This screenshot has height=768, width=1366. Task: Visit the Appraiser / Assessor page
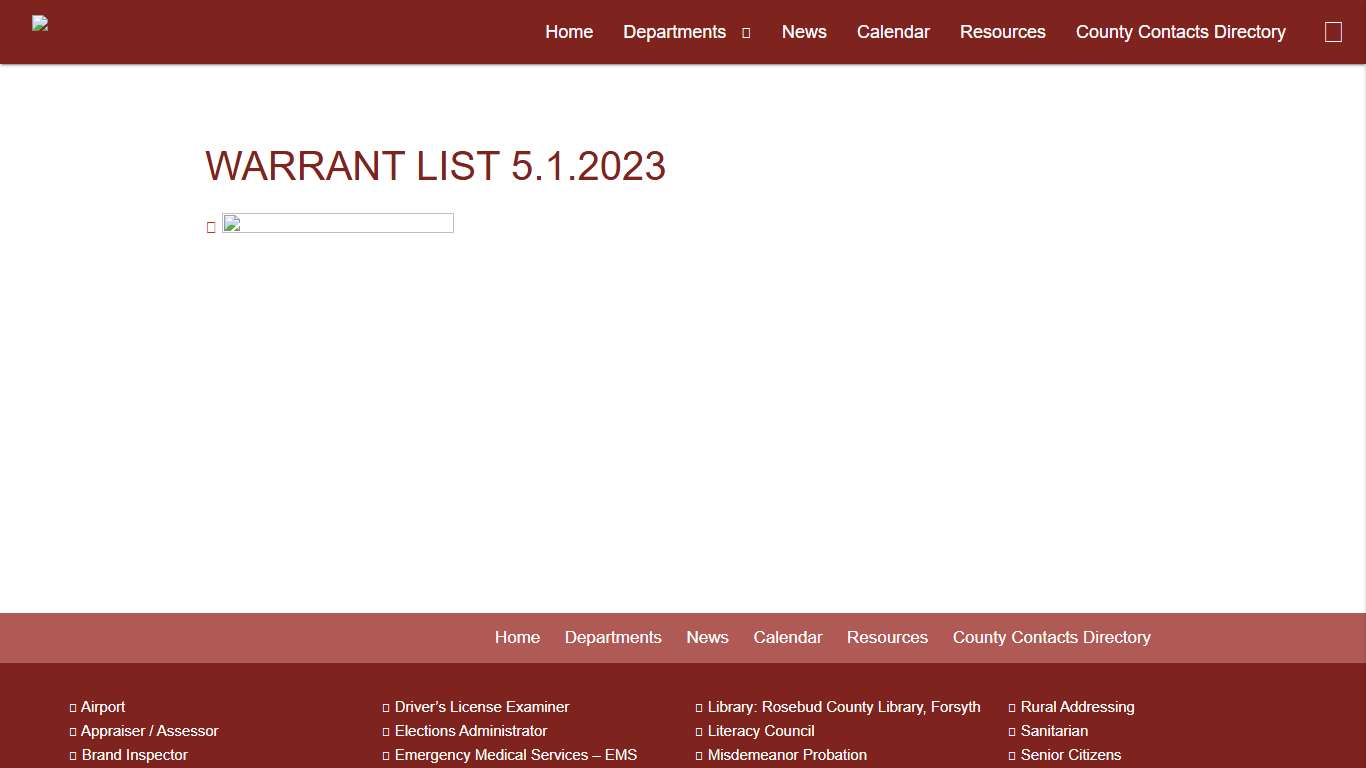[x=150, y=731]
